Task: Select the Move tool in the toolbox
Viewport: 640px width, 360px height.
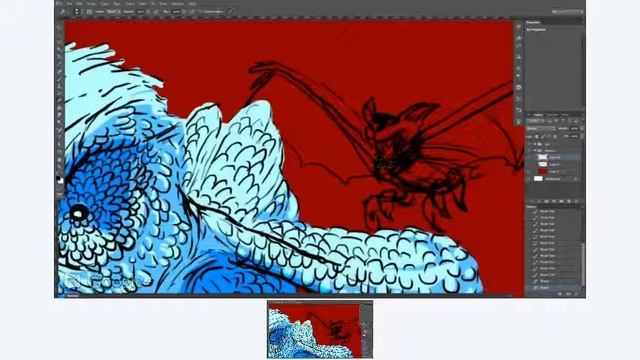Action: (x=60, y=27)
